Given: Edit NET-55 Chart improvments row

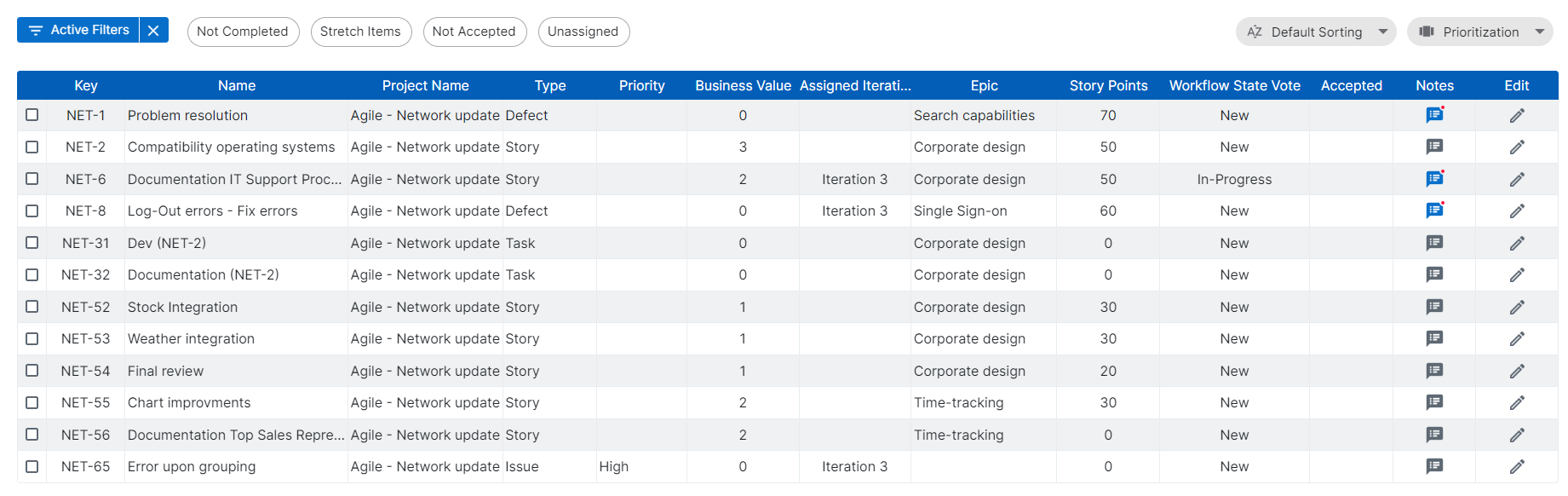Looking at the screenshot, I should (x=1517, y=403).
